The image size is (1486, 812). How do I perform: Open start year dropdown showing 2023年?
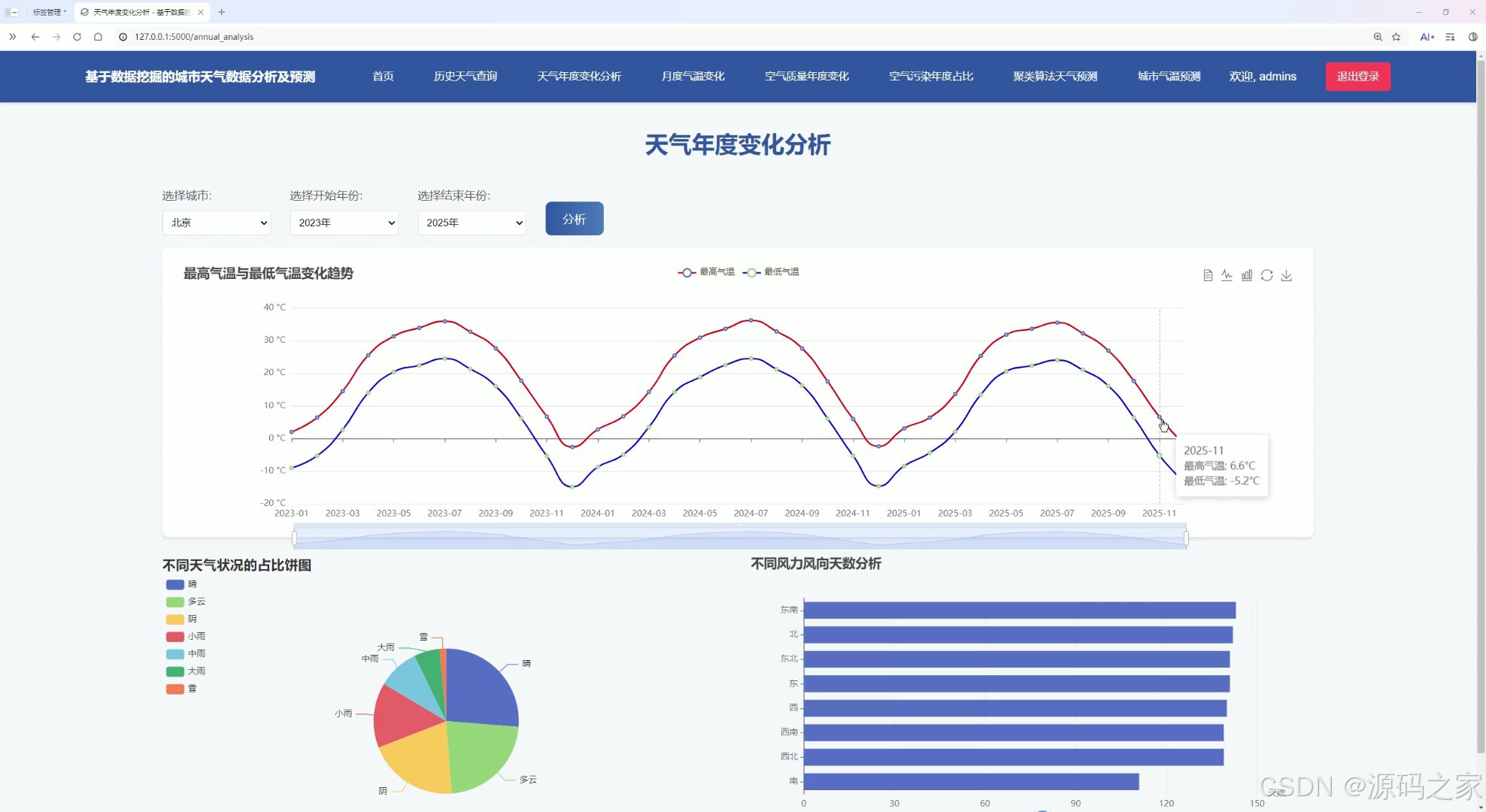(344, 223)
